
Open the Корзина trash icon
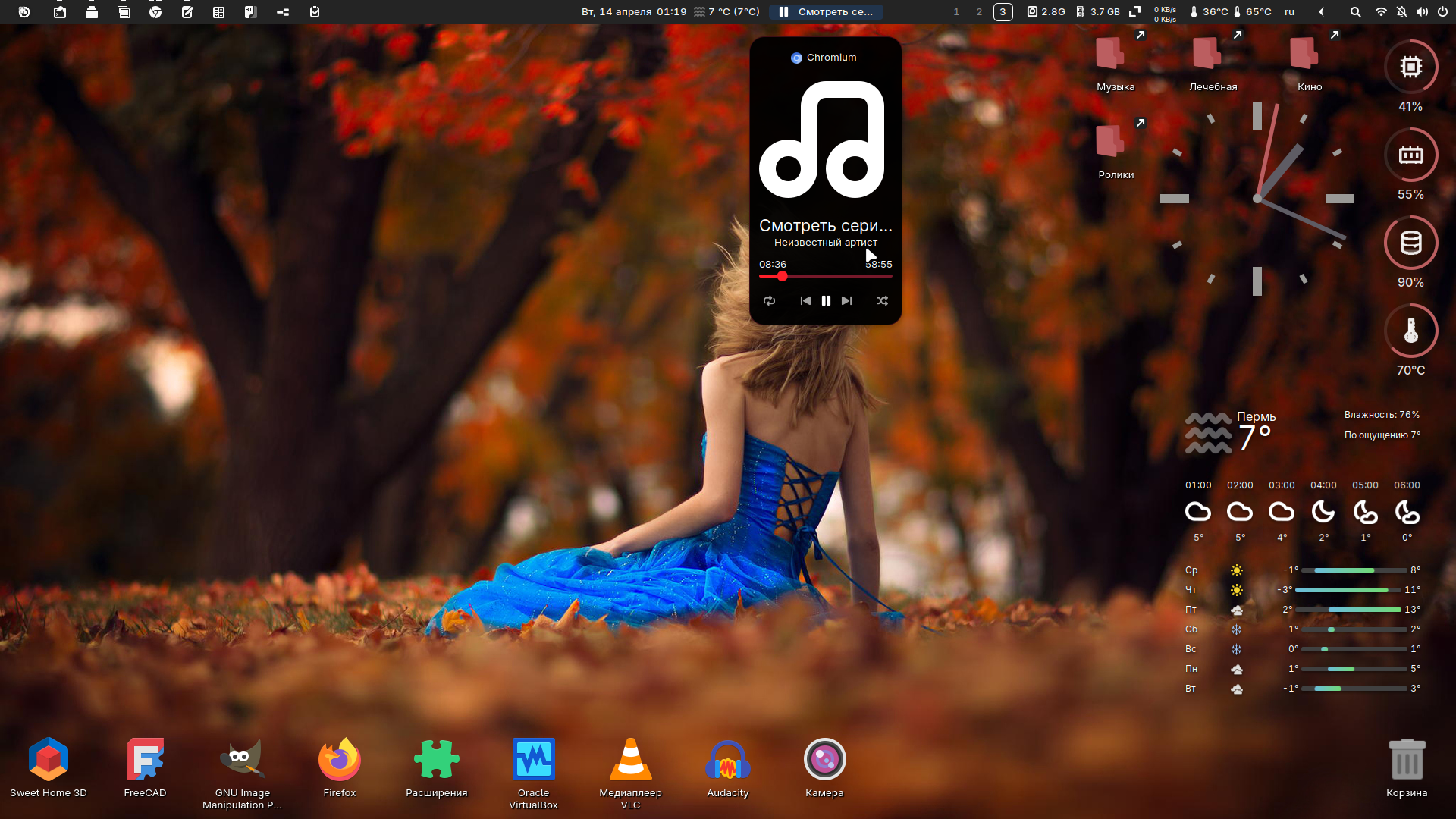(1407, 760)
